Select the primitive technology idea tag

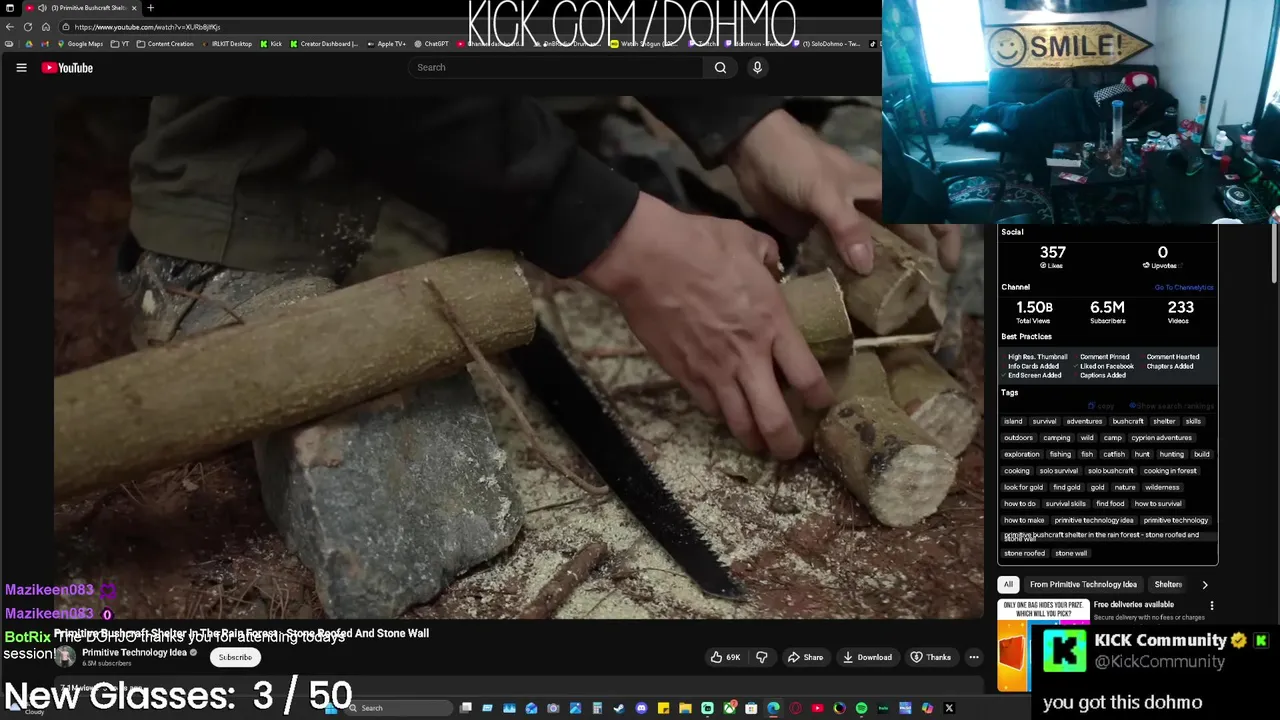coord(1094,520)
